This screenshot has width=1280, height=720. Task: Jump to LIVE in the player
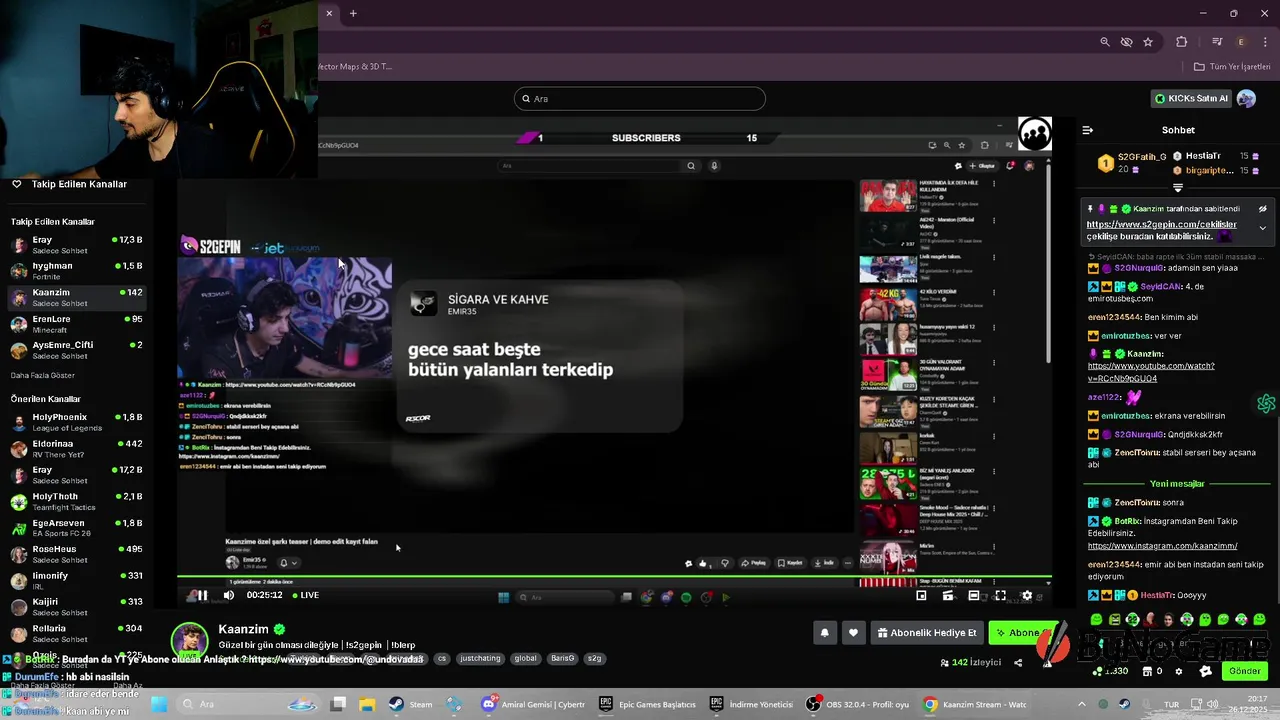tap(306, 595)
